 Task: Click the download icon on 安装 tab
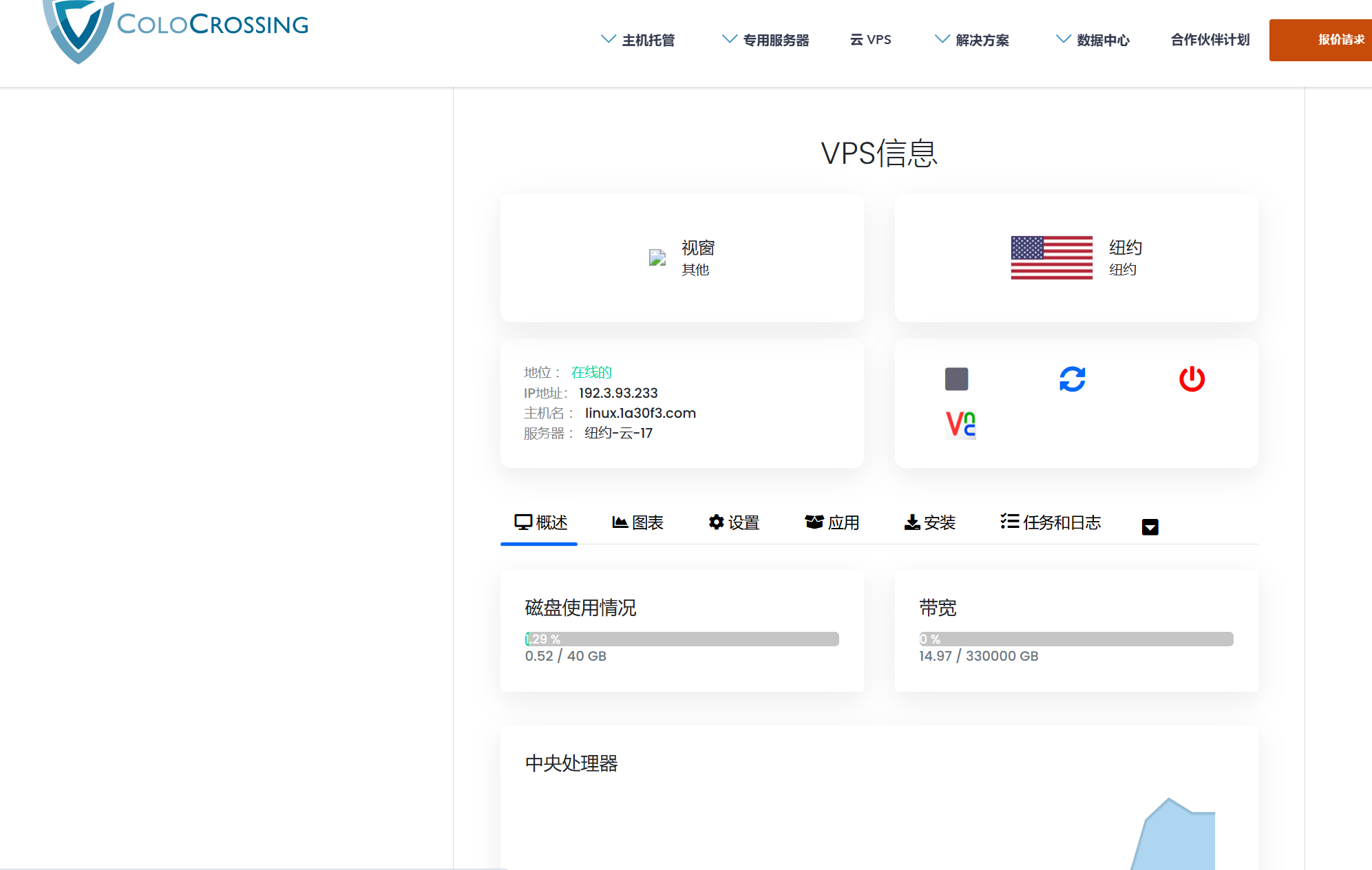pos(911,522)
